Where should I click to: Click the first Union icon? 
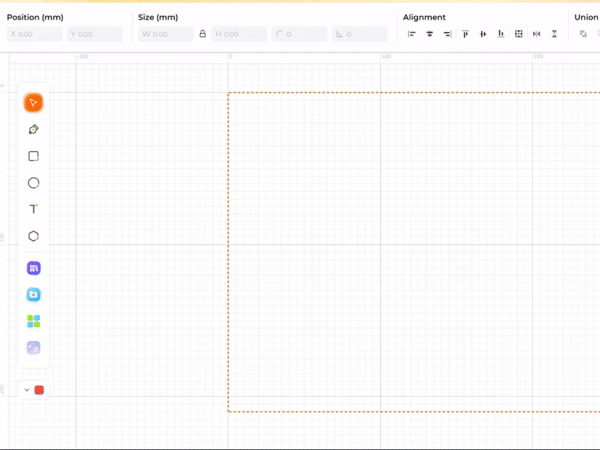pos(583,34)
